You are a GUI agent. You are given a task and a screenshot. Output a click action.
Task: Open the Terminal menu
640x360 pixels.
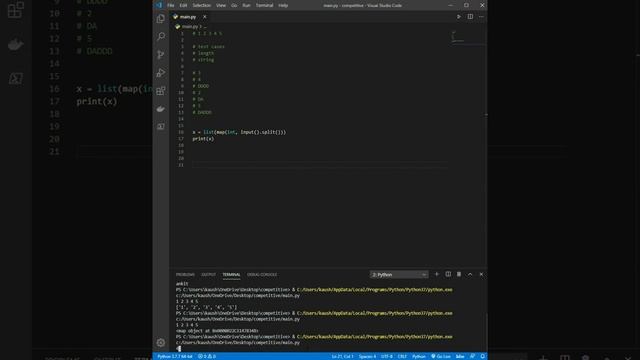click(264, 5)
